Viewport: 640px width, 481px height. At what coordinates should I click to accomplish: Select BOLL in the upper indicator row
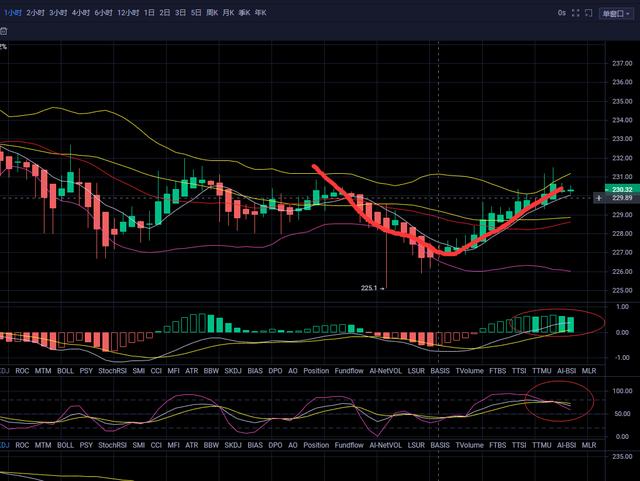[65, 370]
